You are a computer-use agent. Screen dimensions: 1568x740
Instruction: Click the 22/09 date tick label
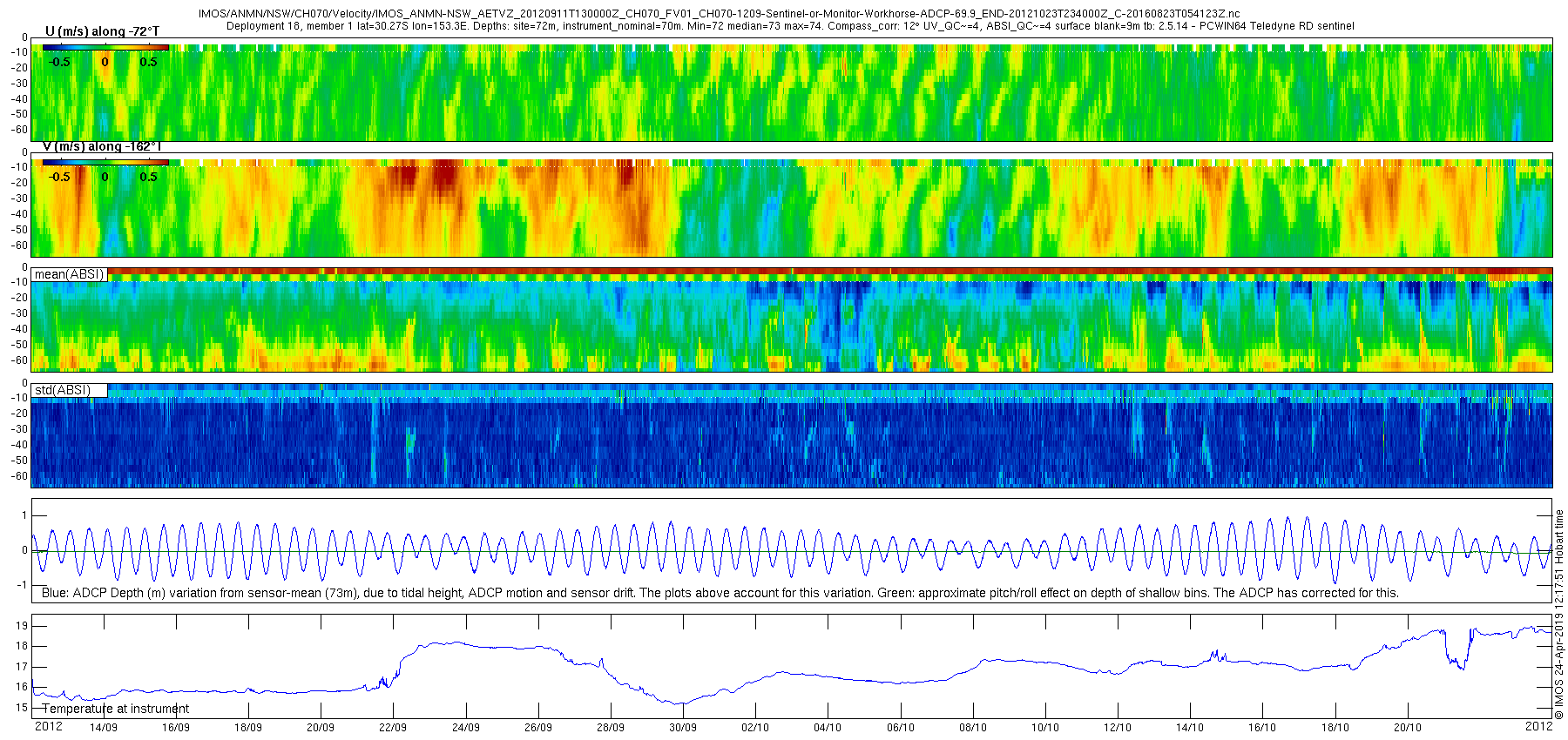coord(393,728)
